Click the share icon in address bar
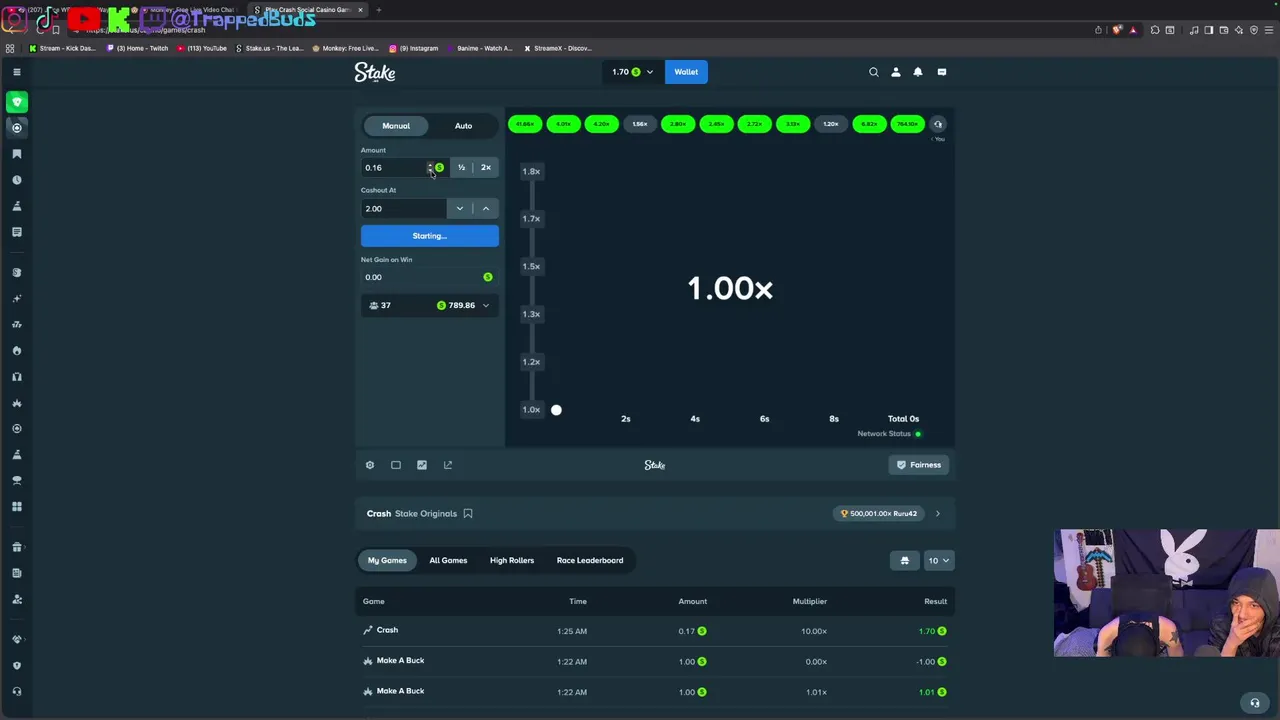The image size is (1280, 720). coord(1098,30)
